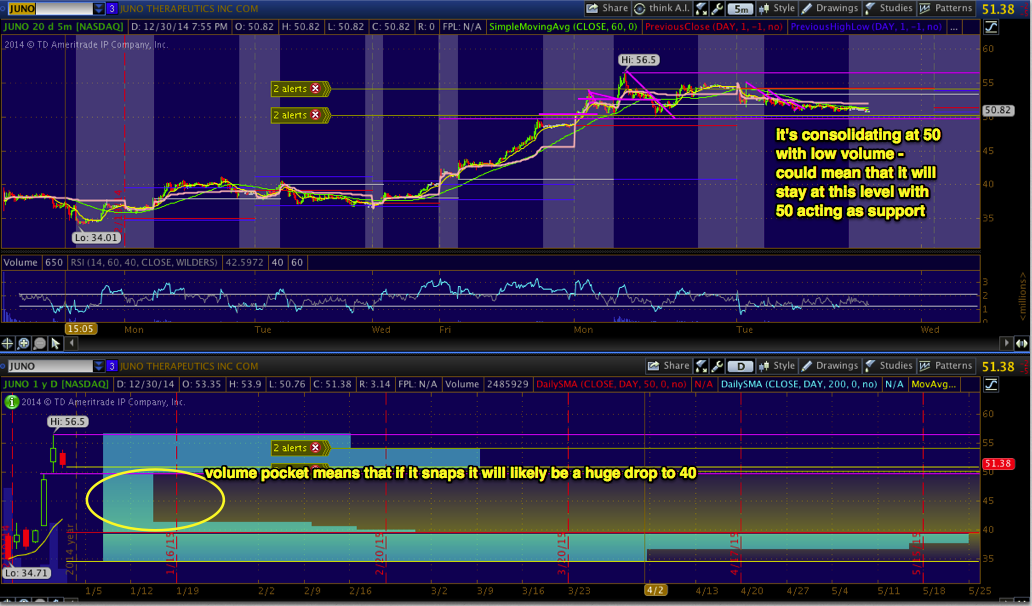Click the 4/2 date marker on bottom time axis
Image resolution: width=1032 pixels, height=606 pixels.
655,590
